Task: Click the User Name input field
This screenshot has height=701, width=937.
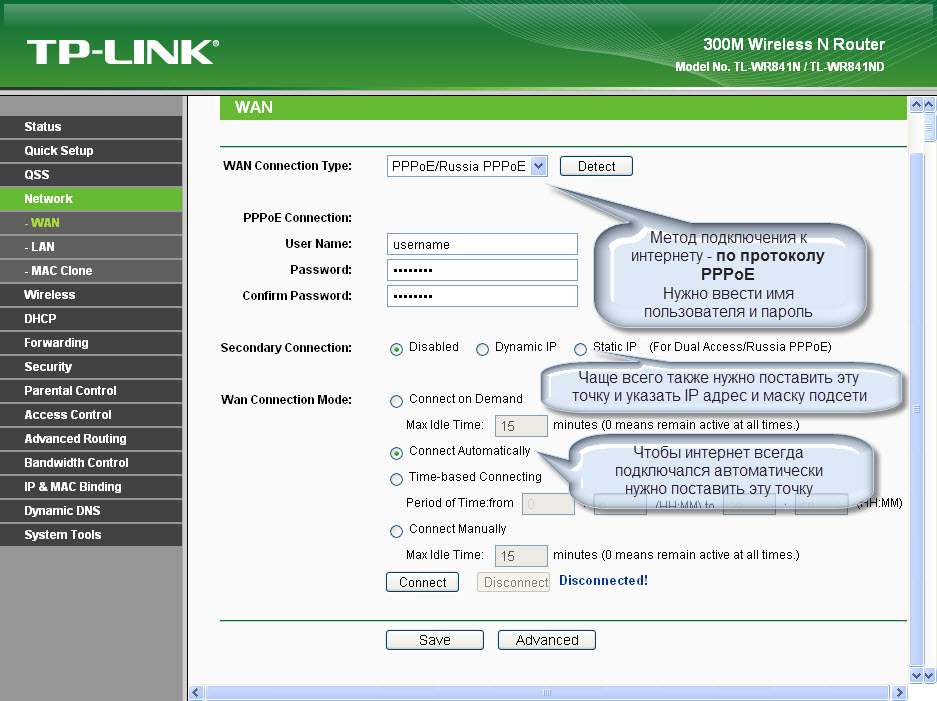Action: coord(481,245)
